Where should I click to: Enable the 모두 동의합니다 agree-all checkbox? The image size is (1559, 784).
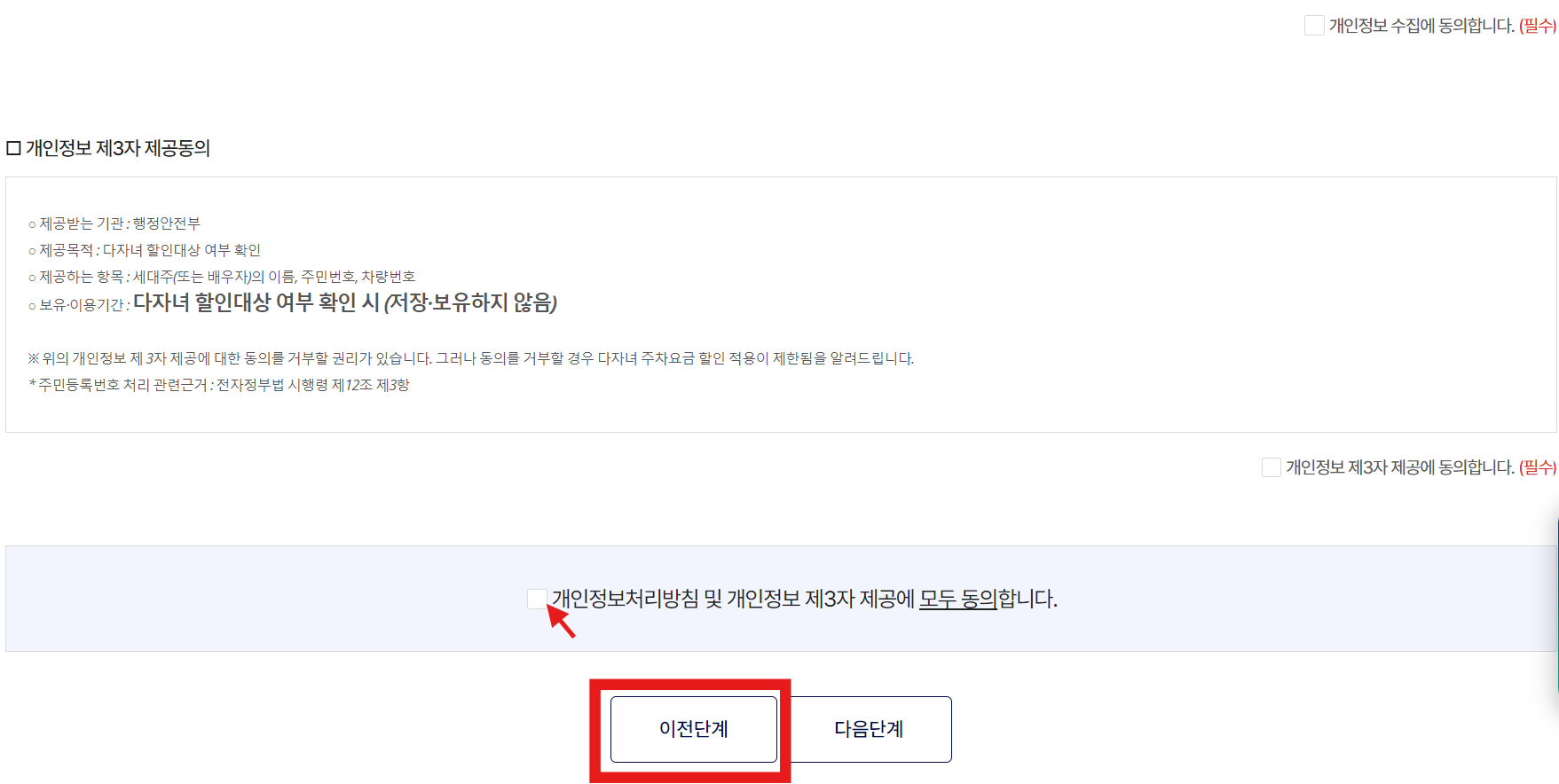(x=537, y=599)
